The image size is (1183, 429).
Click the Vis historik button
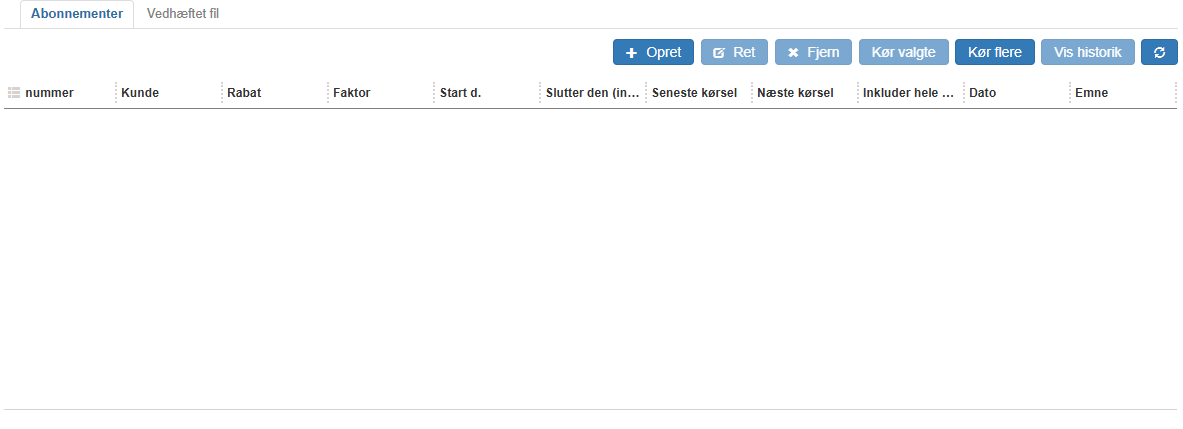click(x=1088, y=52)
